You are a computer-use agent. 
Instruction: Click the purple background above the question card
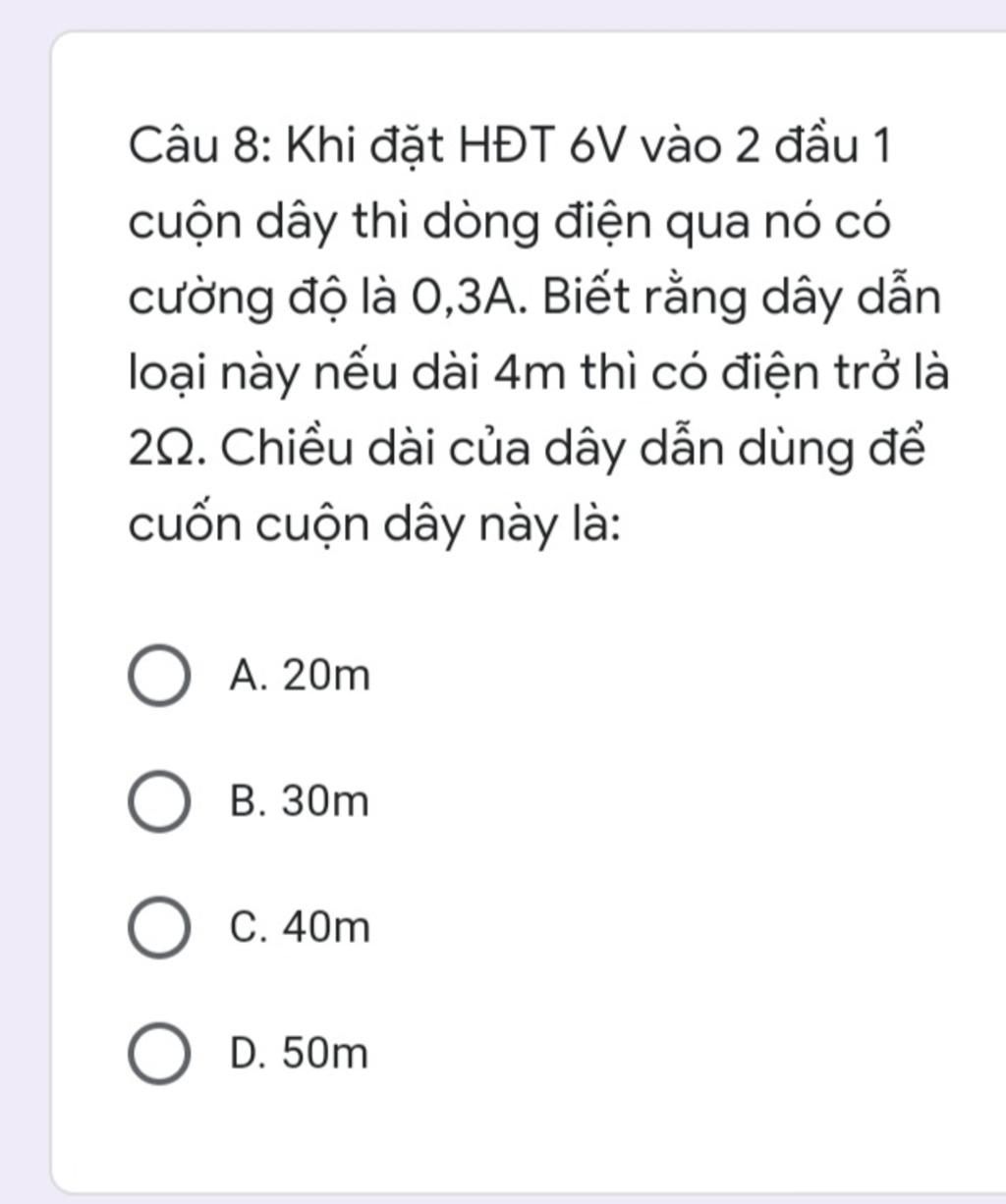[503, 14]
